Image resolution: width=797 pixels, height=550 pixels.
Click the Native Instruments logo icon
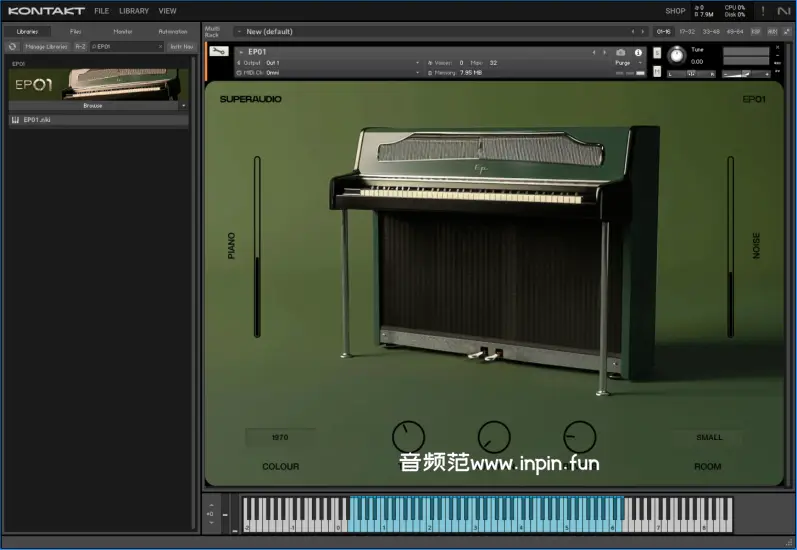(783, 11)
